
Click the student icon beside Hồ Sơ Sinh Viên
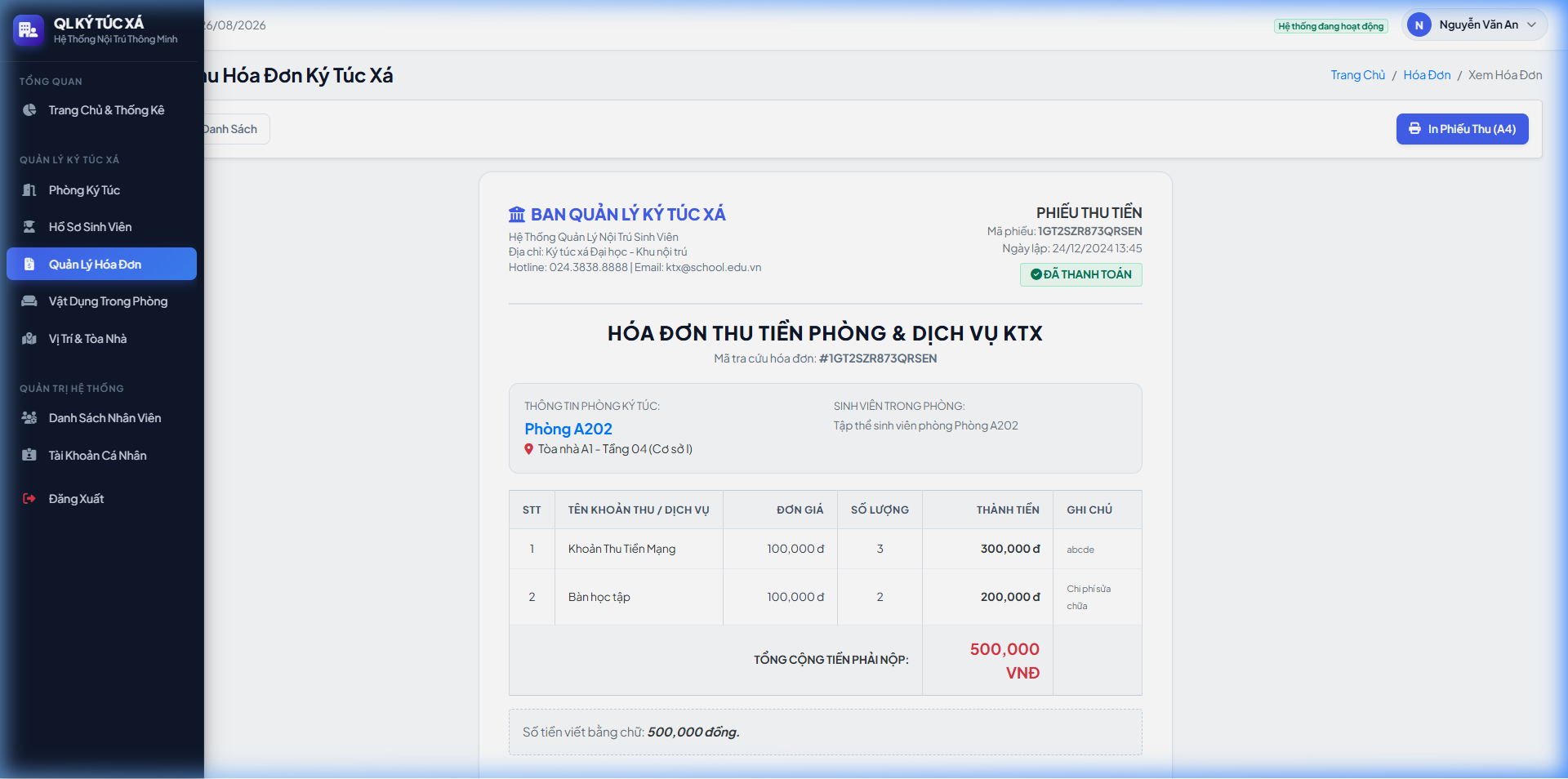pos(29,227)
